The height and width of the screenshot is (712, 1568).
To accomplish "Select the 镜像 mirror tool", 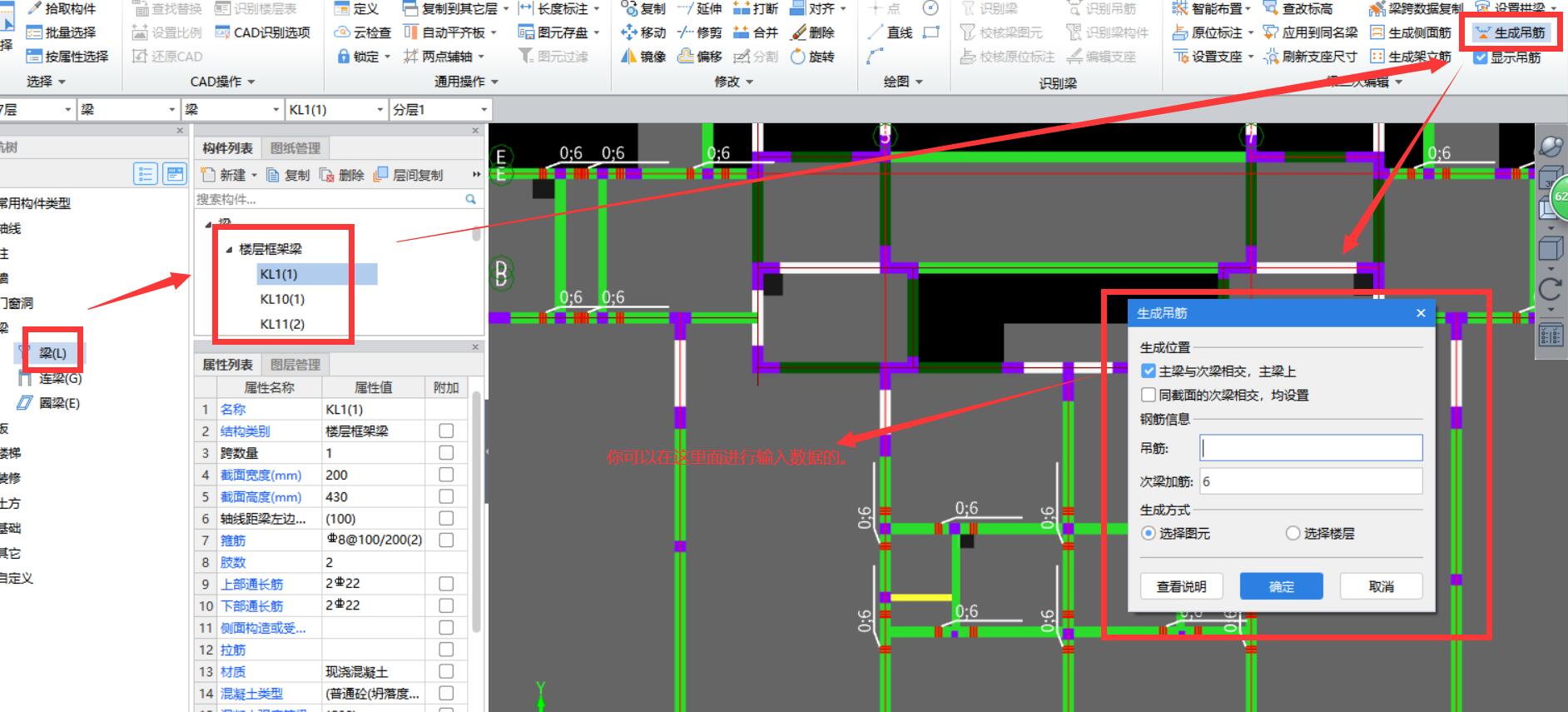I will (x=643, y=57).
